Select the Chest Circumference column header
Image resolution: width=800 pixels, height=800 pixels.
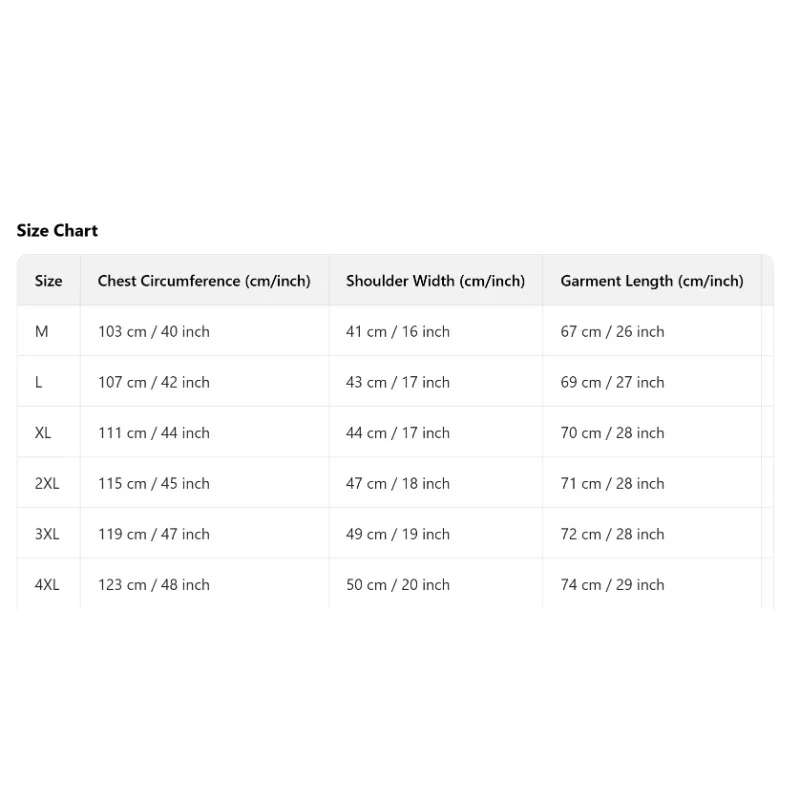pyautogui.click(x=204, y=281)
